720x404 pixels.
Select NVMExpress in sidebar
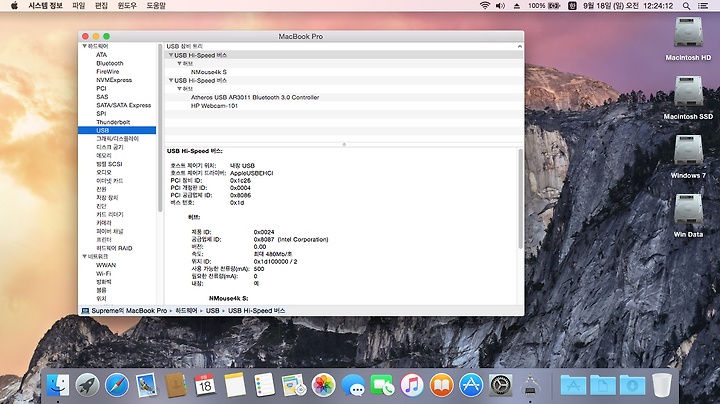[x=114, y=80]
